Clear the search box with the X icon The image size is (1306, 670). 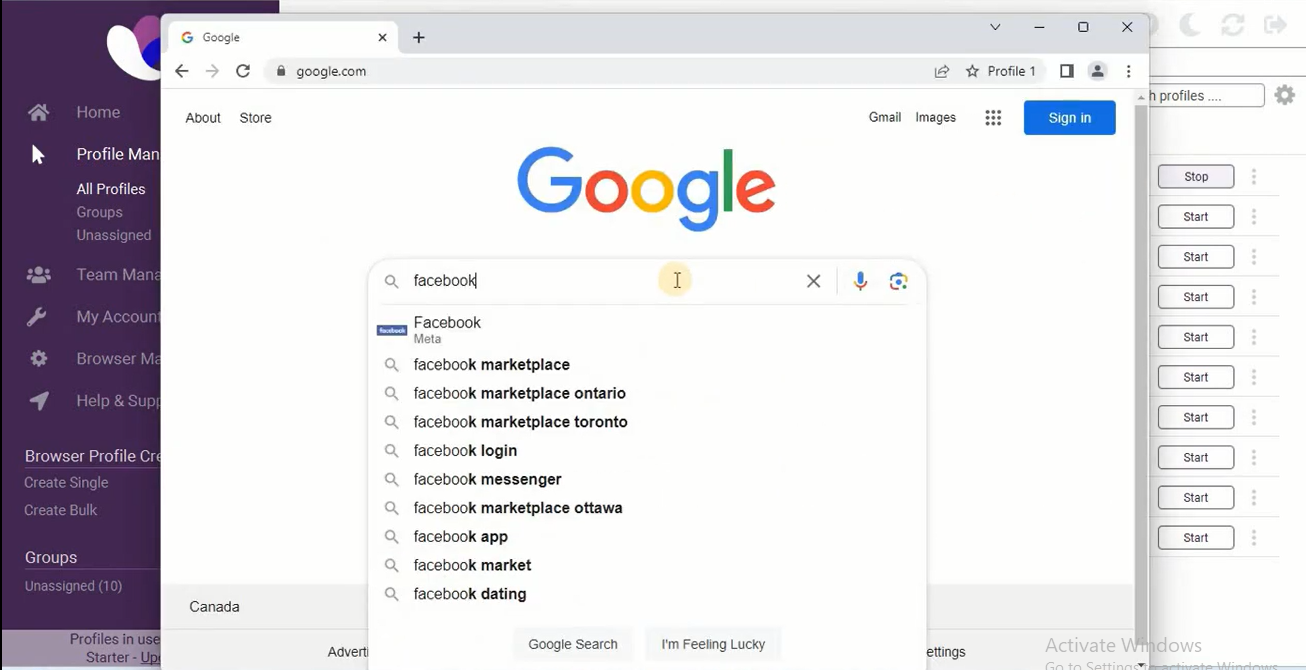[814, 281]
